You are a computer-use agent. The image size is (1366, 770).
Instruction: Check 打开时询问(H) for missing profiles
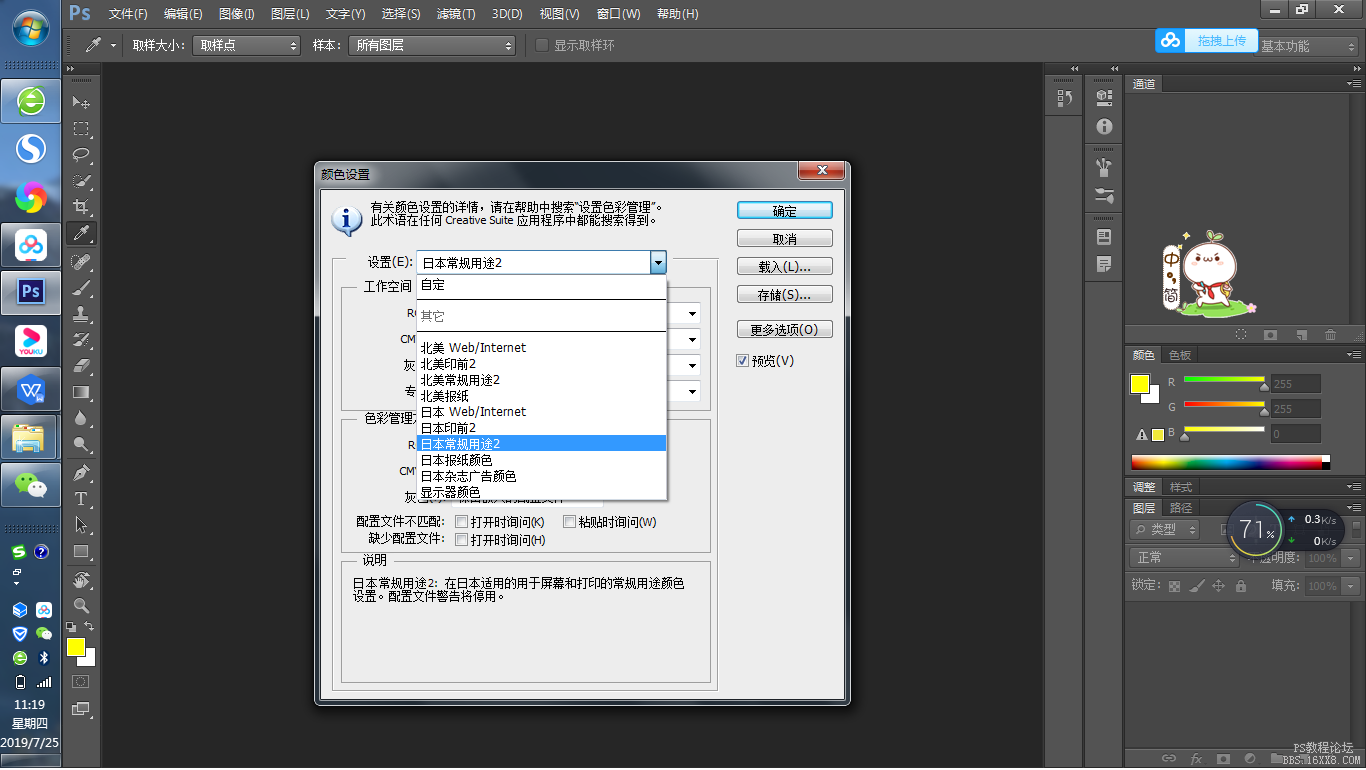[x=461, y=540]
